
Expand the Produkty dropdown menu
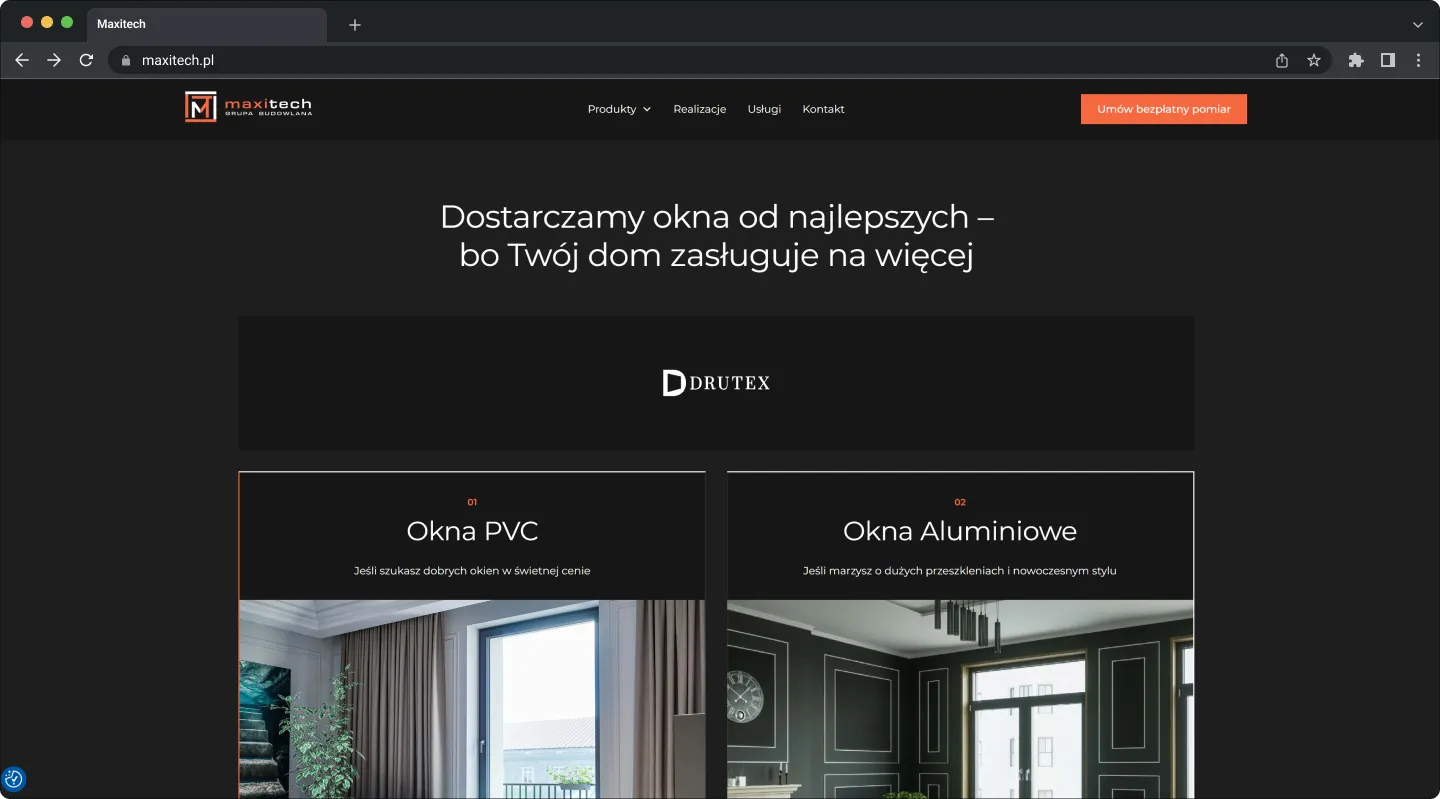click(619, 109)
